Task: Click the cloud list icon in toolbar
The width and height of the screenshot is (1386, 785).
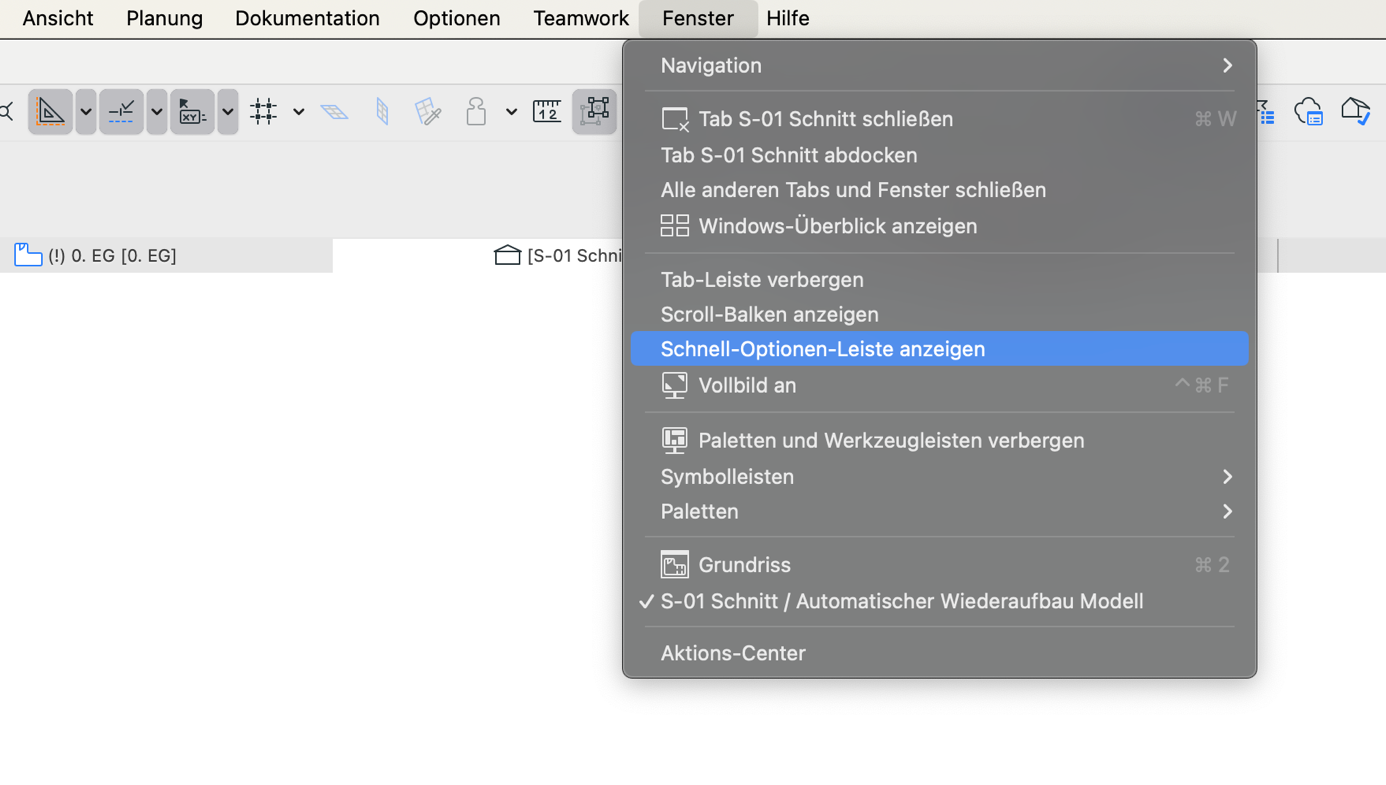Action: [1309, 111]
